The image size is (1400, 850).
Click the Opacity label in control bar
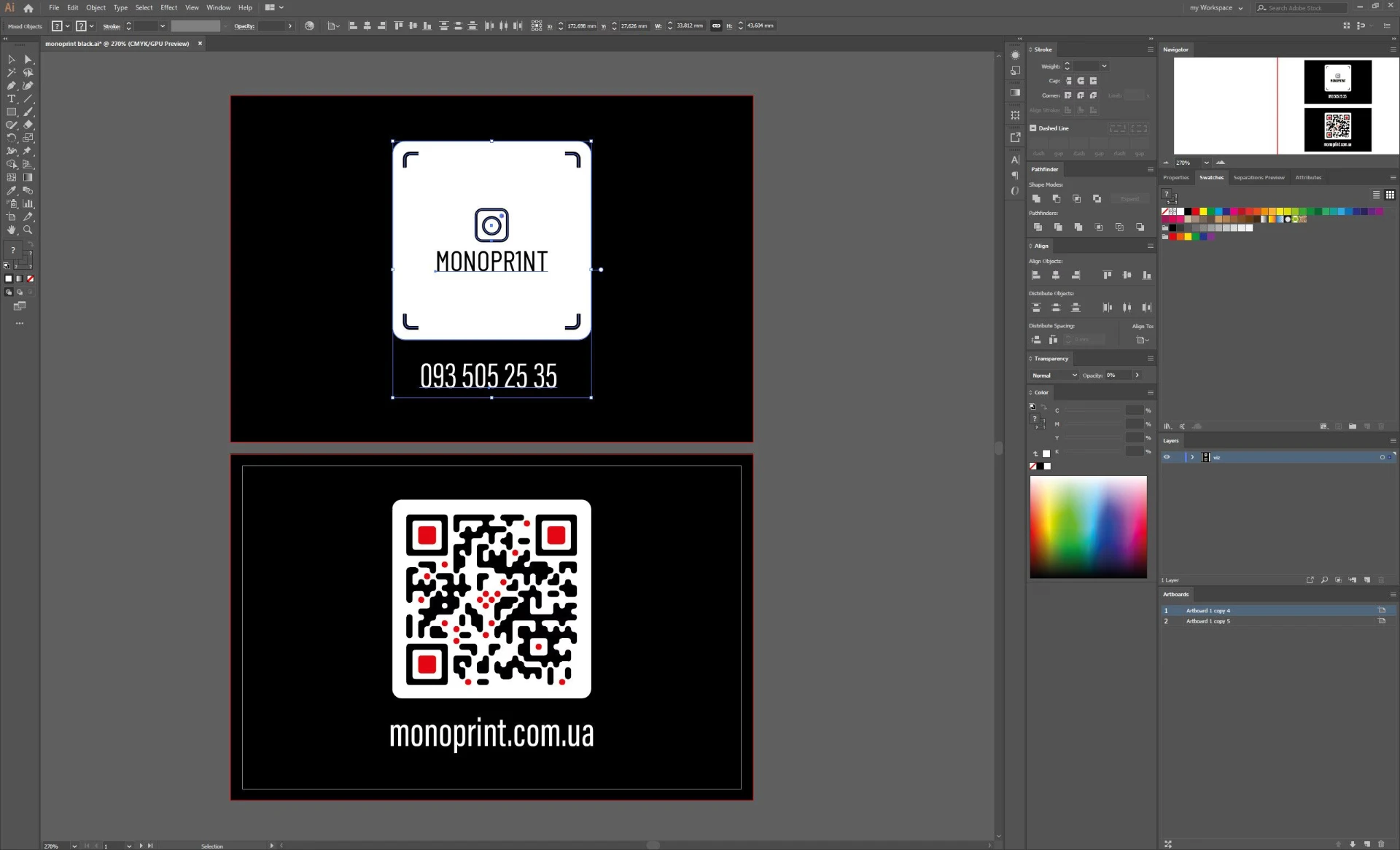(244, 26)
